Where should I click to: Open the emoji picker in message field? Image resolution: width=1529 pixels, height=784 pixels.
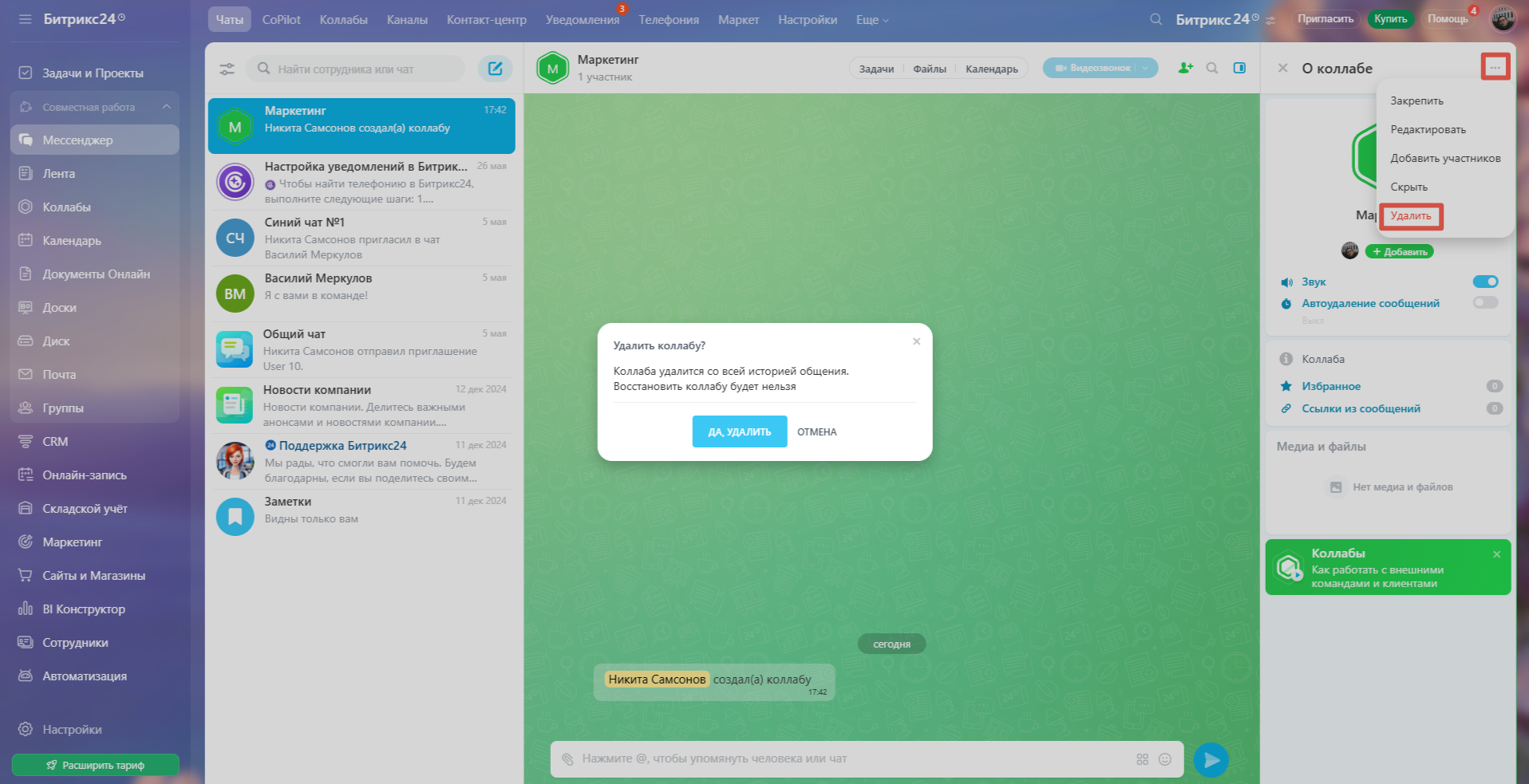(x=1165, y=759)
